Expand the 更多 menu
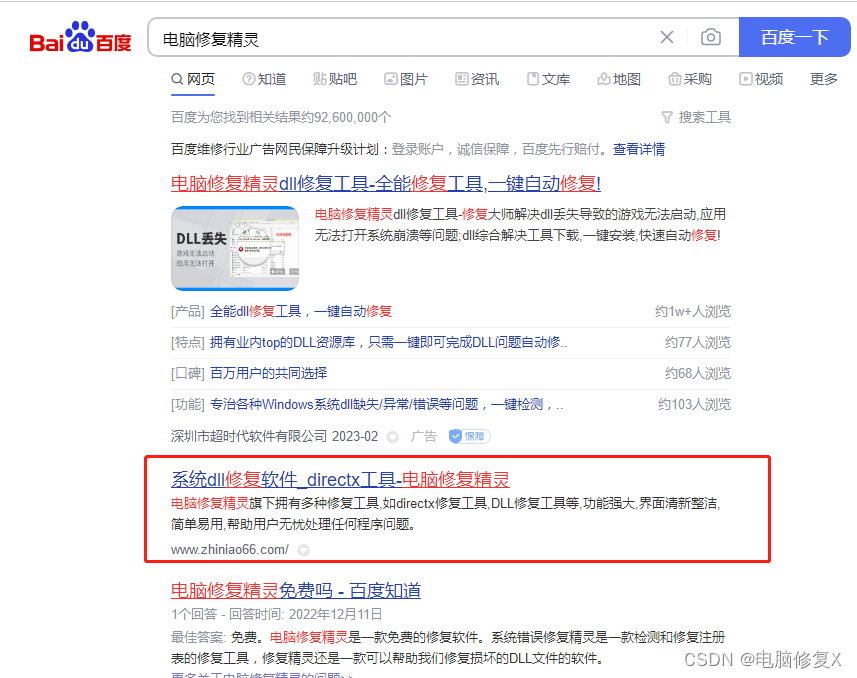The width and height of the screenshot is (857, 678). [x=824, y=79]
